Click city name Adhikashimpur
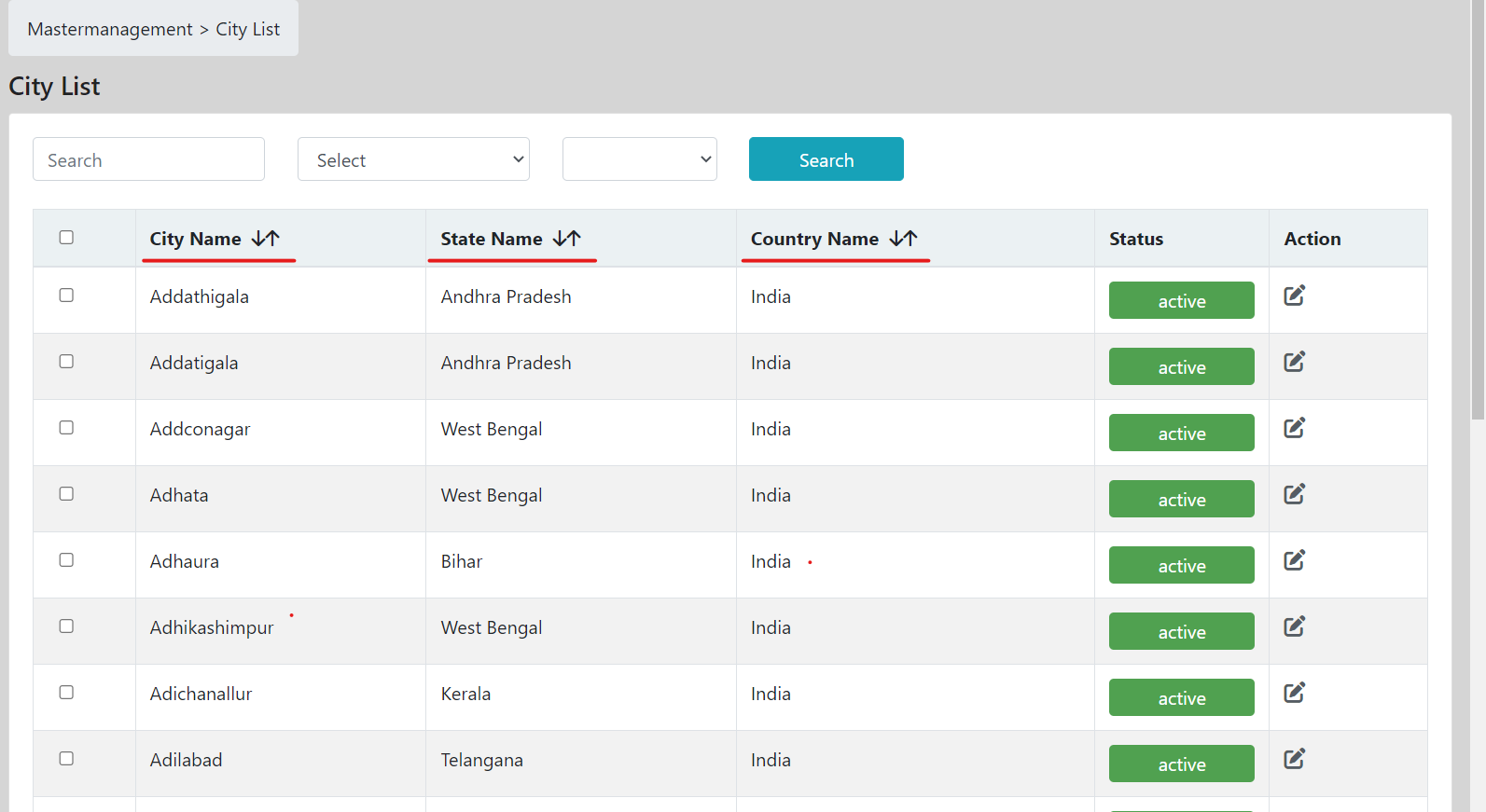The image size is (1486, 812). pos(212,627)
